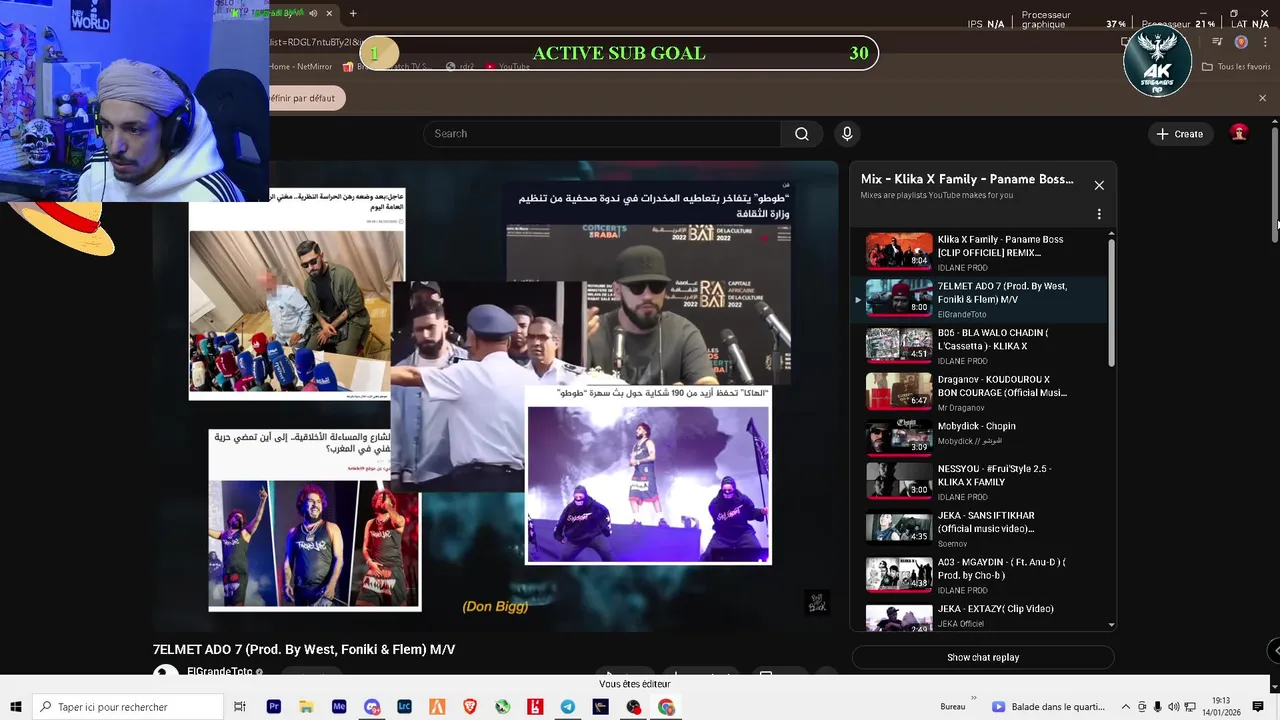Open the Chrome three-dot menu

tap(1264, 42)
